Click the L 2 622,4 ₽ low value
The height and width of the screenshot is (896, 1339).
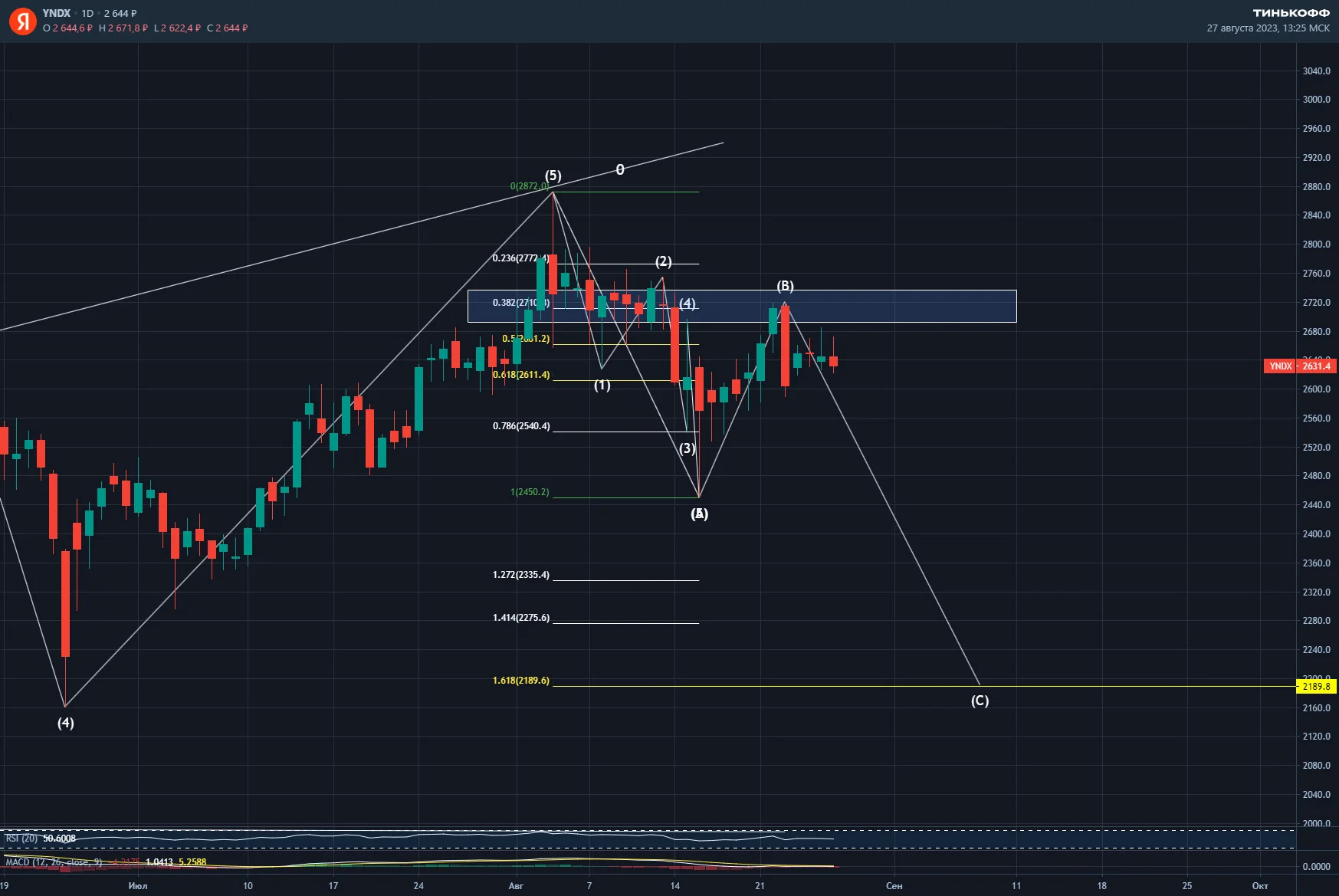click(x=177, y=28)
